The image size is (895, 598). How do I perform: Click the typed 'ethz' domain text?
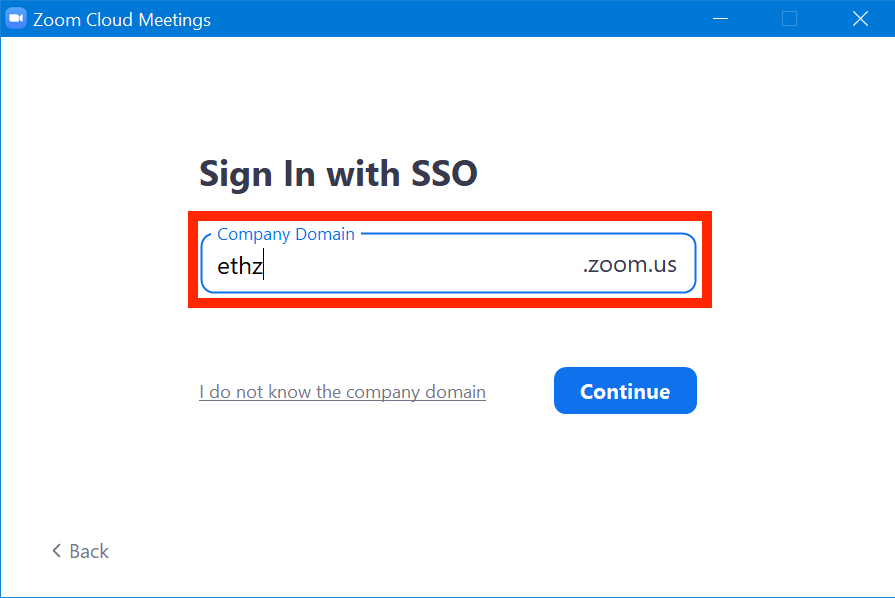coord(240,266)
